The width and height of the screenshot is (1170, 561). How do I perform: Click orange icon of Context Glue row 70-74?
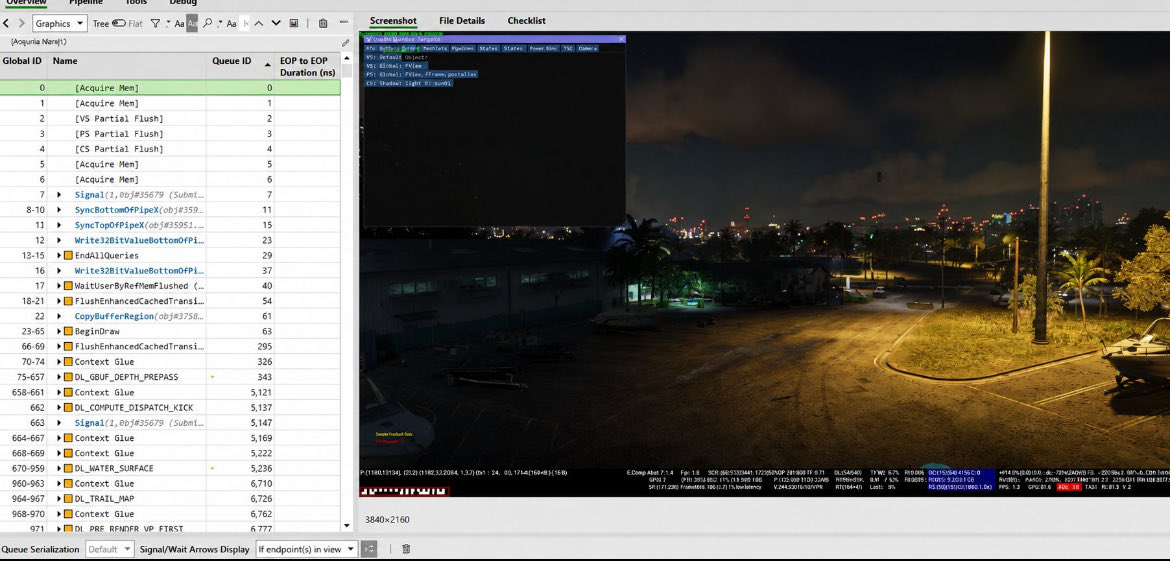coord(68,362)
